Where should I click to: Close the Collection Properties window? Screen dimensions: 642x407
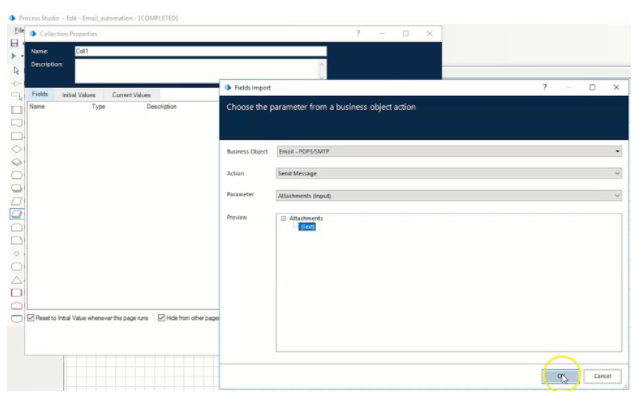click(430, 34)
